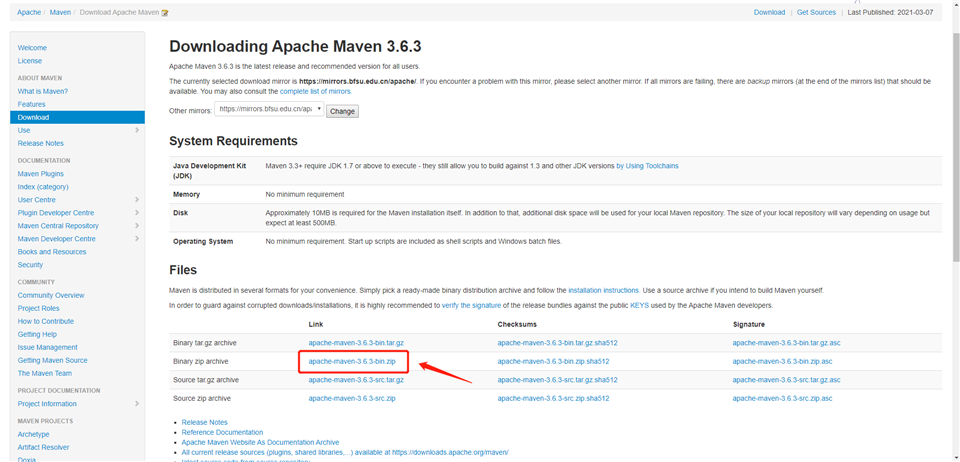Open the Other mirrors dropdown
Screen dimensions: 960x462
(x=269, y=110)
